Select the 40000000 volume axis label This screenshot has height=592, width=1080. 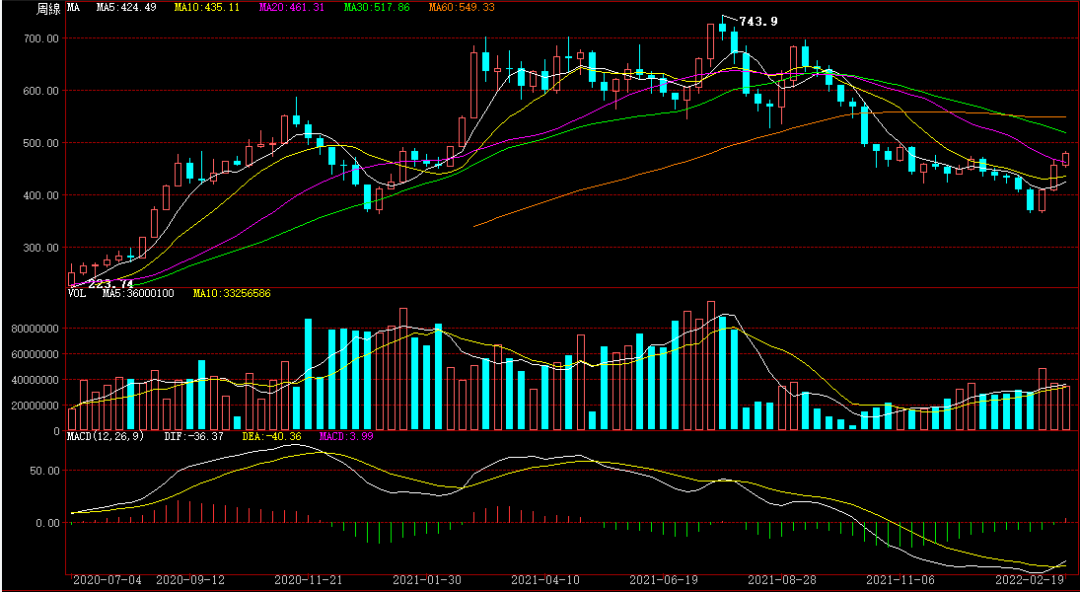tap(37, 380)
